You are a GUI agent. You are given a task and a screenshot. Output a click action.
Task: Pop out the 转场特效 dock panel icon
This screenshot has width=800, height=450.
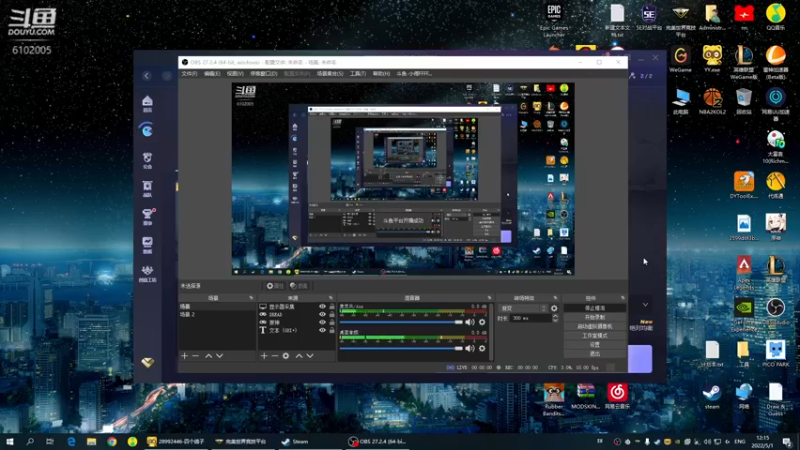(556, 298)
